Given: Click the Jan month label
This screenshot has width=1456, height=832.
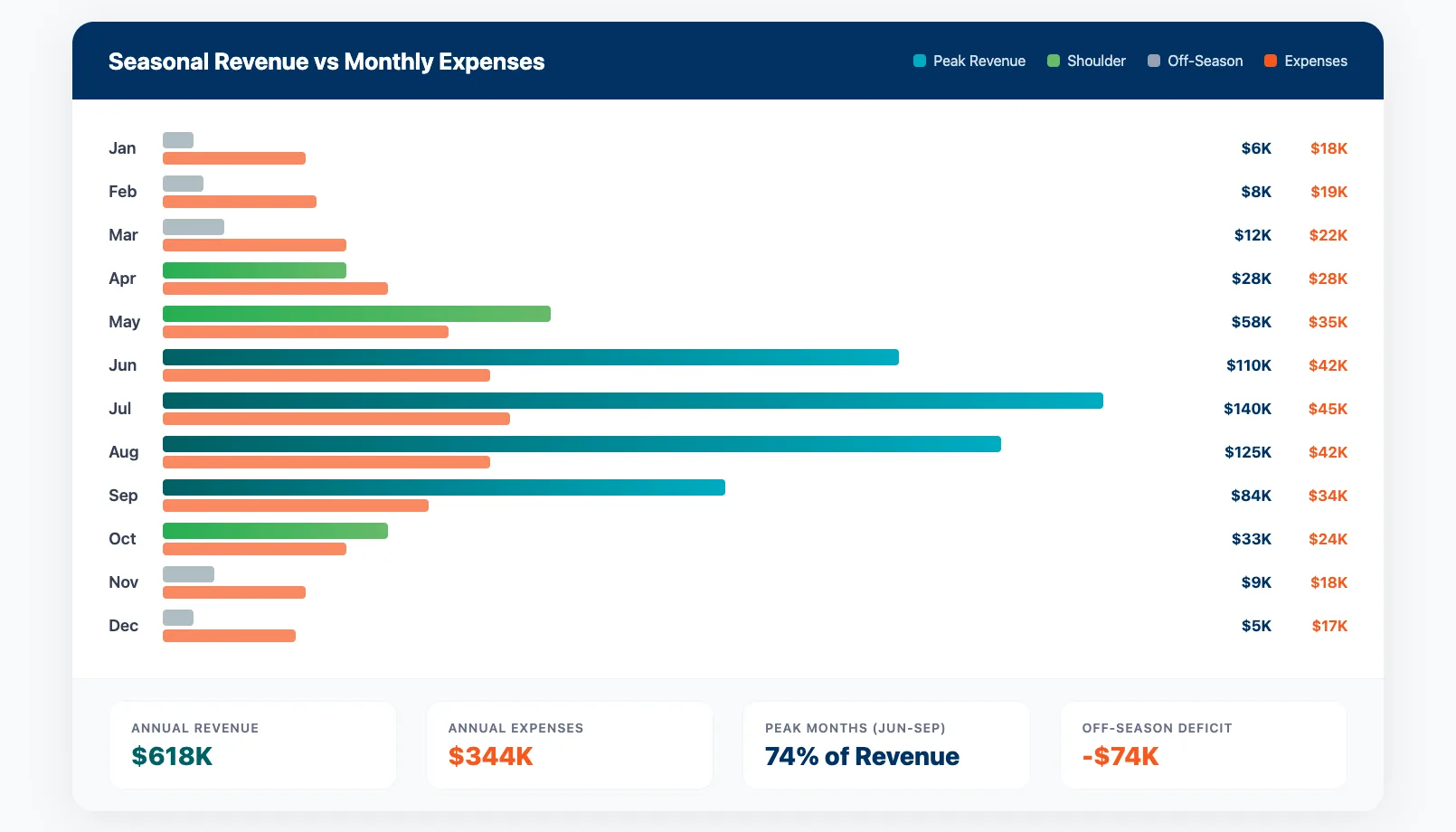Looking at the screenshot, I should tap(122, 148).
